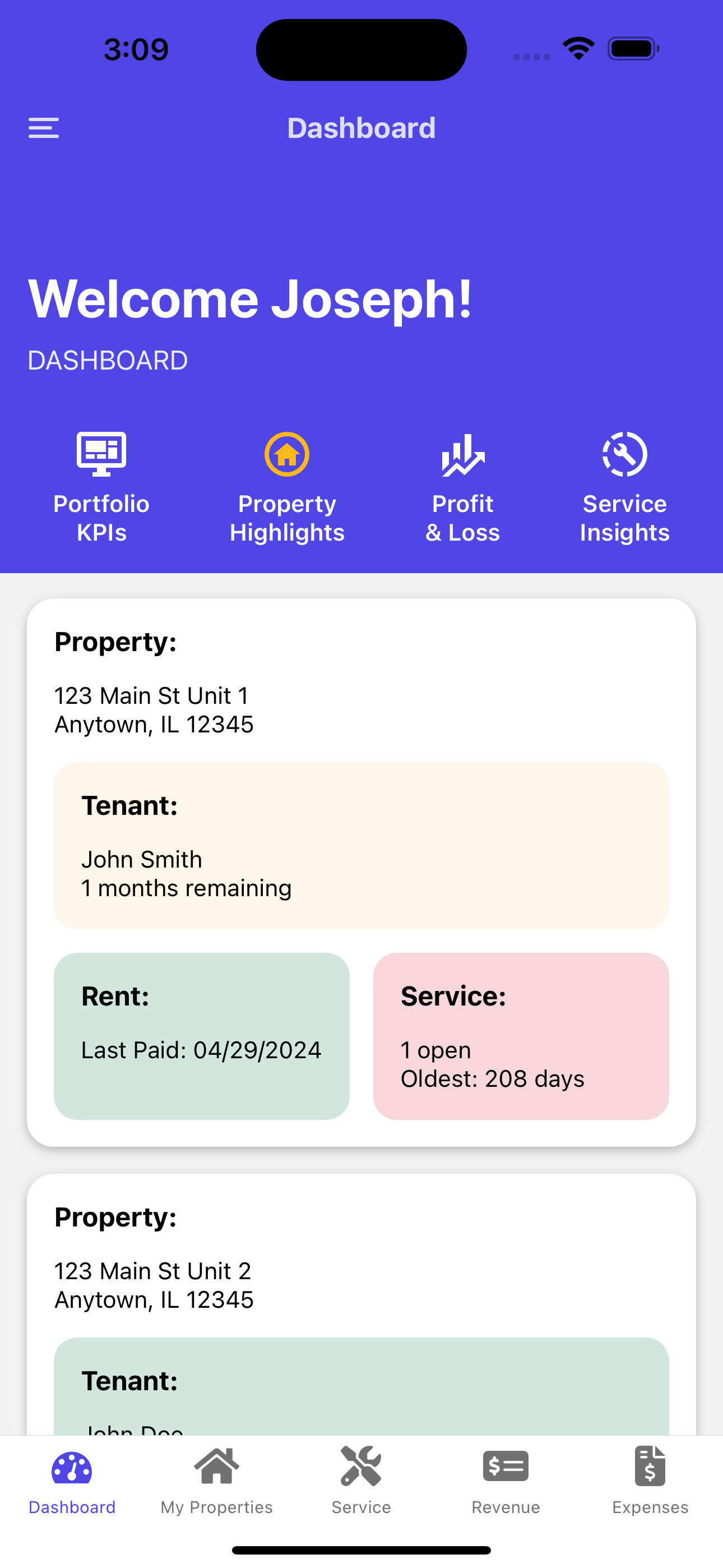This screenshot has height=1568, width=723.
Task: Tap the Dashboard title in header
Action: (x=361, y=128)
